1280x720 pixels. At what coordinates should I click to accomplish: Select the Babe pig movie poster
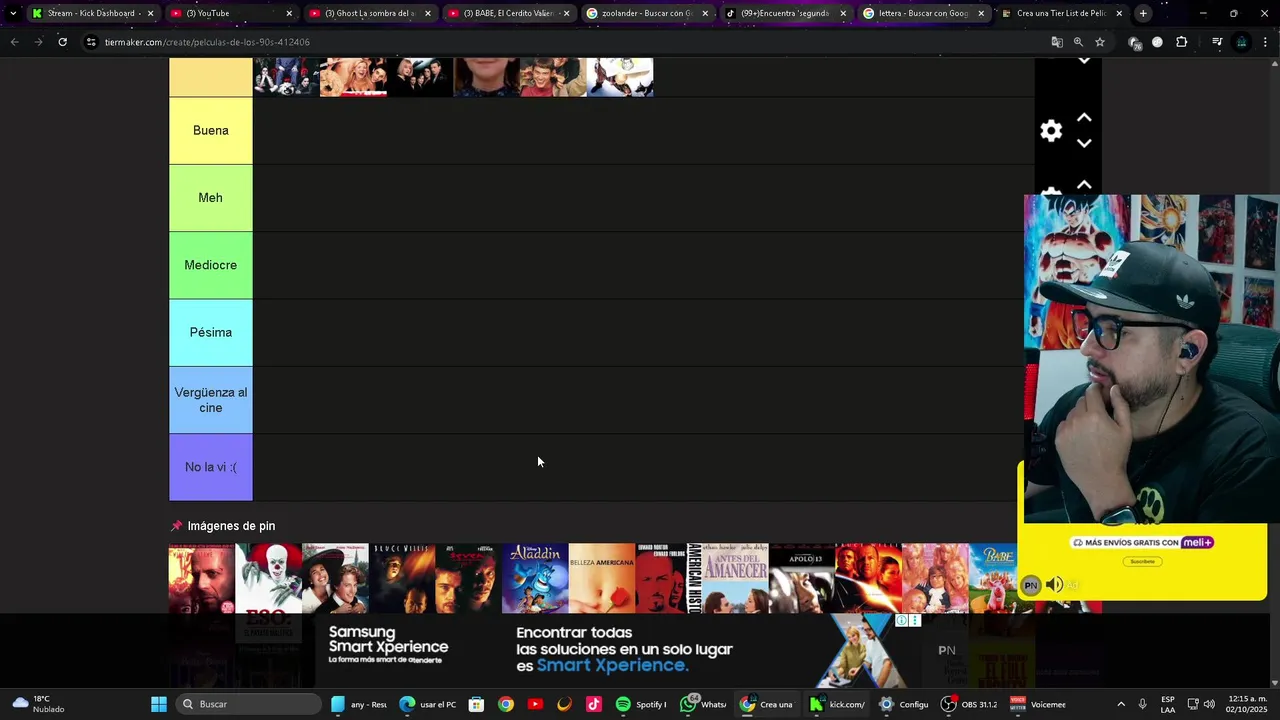993,578
